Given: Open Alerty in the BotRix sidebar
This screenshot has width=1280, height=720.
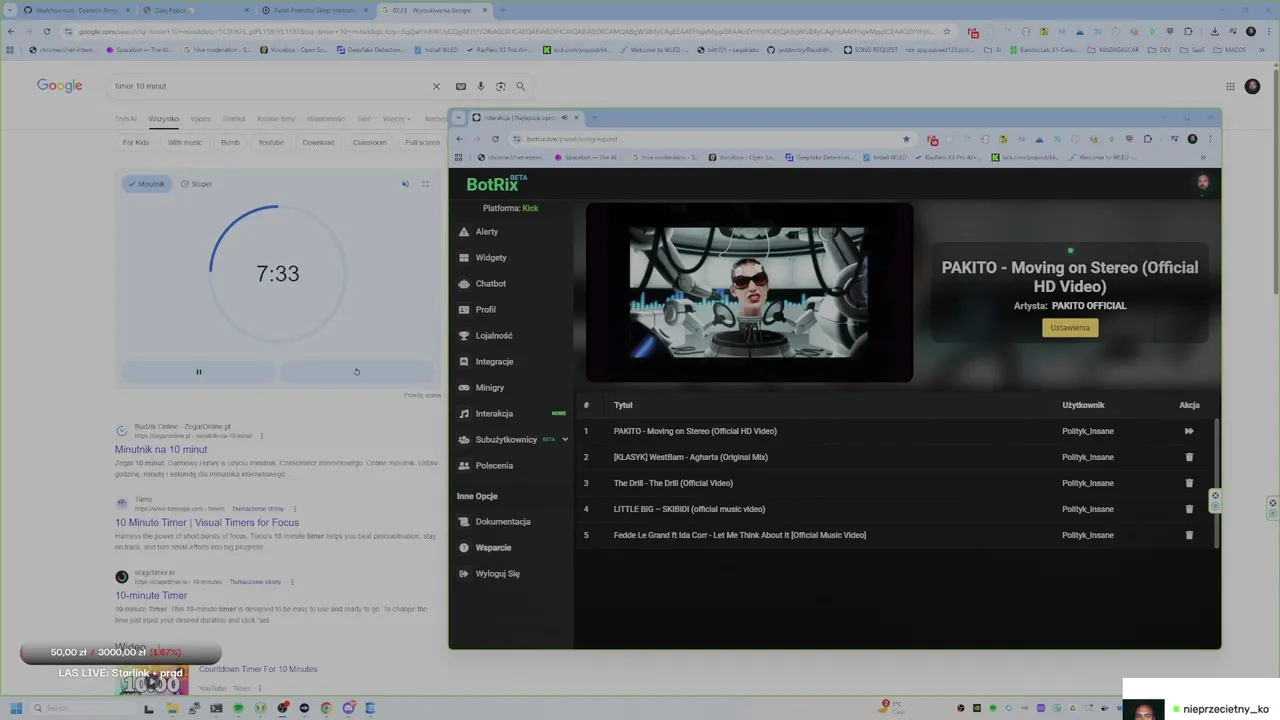Looking at the screenshot, I should click(x=486, y=231).
